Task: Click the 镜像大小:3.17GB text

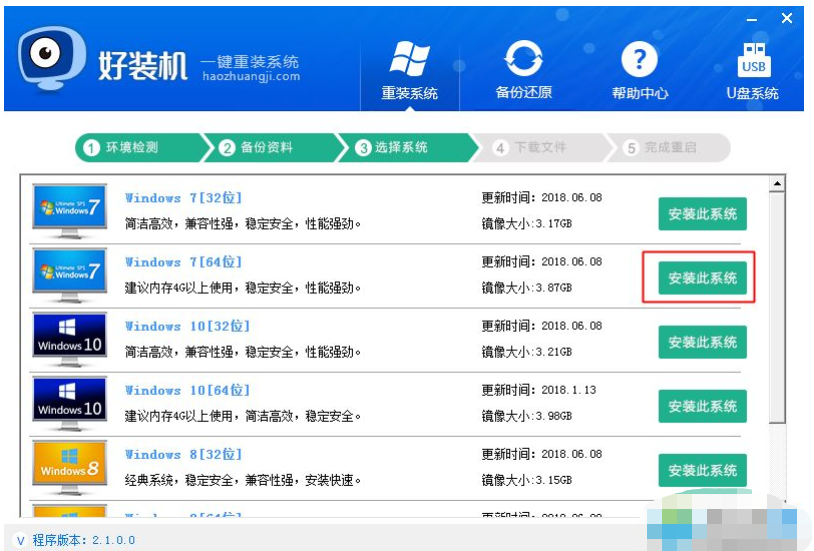Action: point(526,224)
